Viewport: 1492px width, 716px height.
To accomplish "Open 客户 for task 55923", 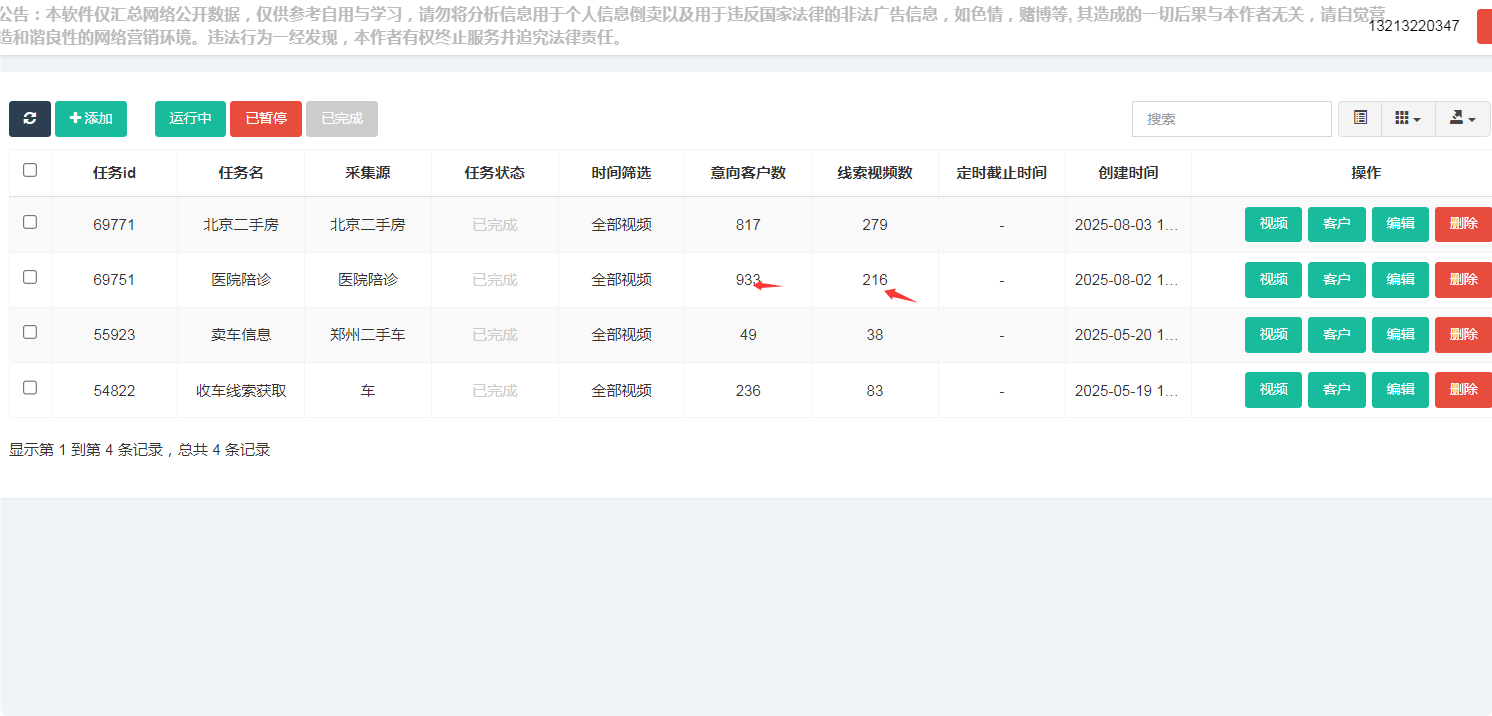I will pos(1337,335).
